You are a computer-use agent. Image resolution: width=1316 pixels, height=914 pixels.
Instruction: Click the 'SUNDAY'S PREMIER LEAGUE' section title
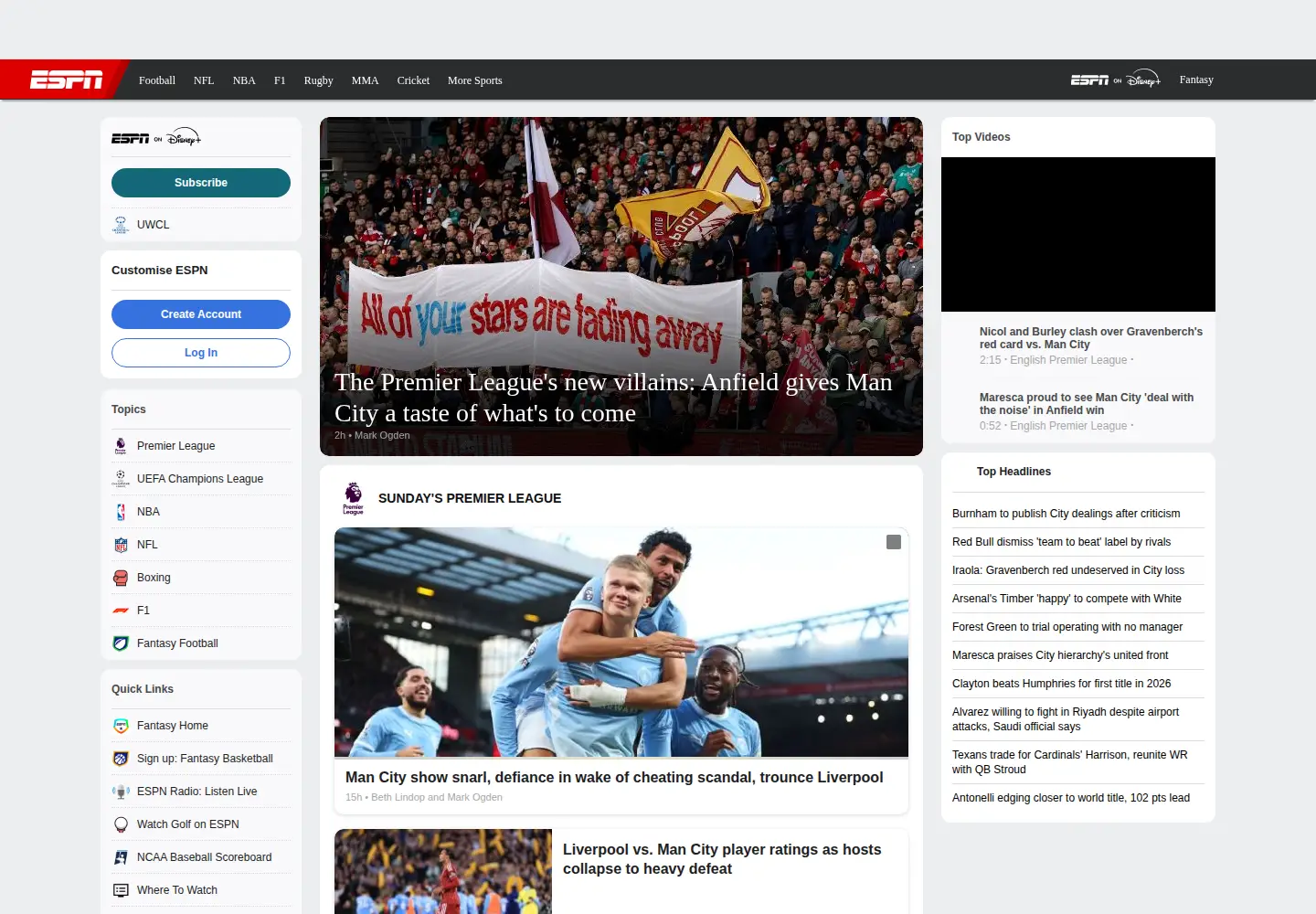click(x=470, y=498)
